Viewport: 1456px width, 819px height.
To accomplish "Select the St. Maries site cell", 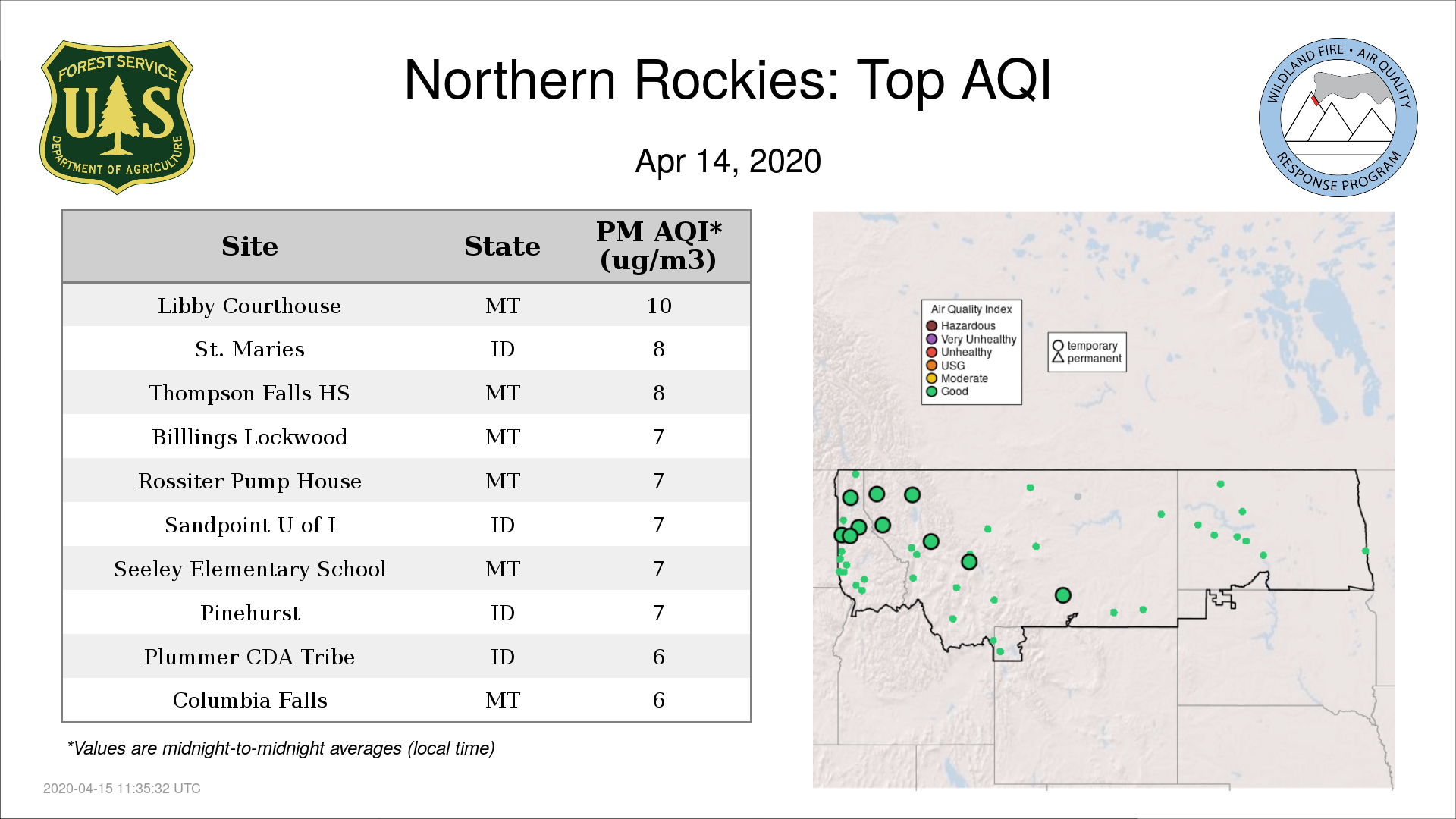I will click(249, 349).
